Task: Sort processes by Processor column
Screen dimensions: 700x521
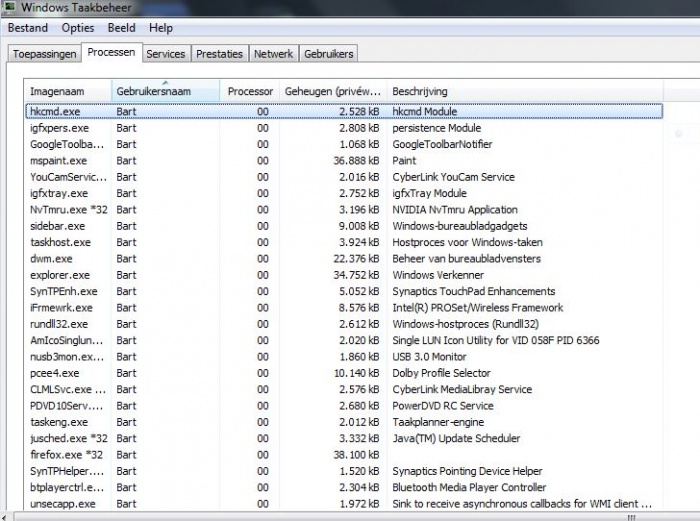Action: [x=249, y=91]
